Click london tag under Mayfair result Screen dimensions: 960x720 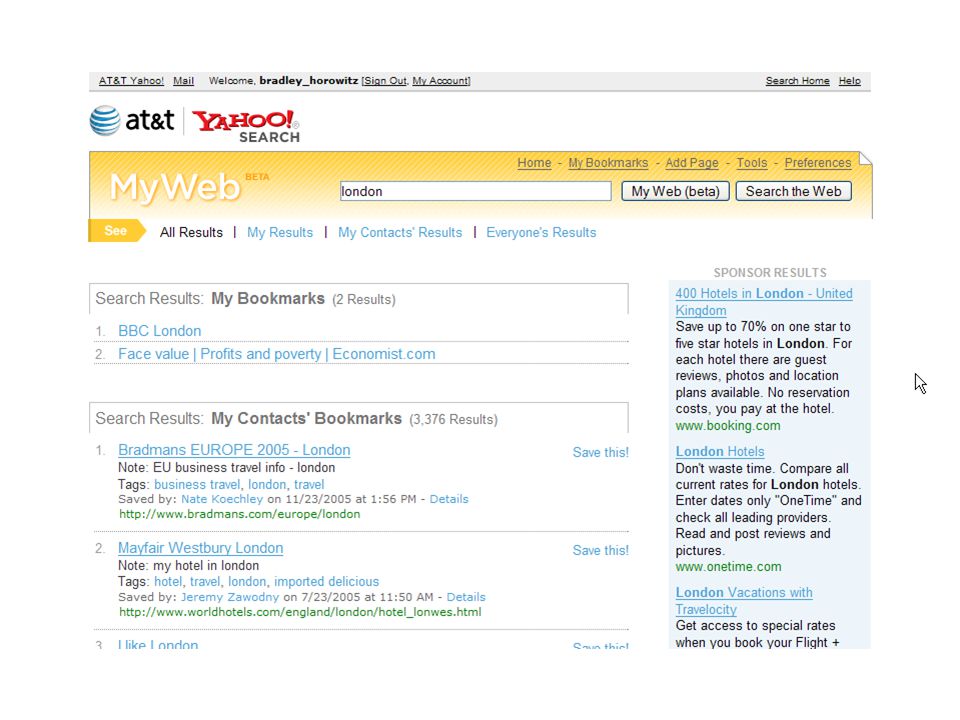247,582
